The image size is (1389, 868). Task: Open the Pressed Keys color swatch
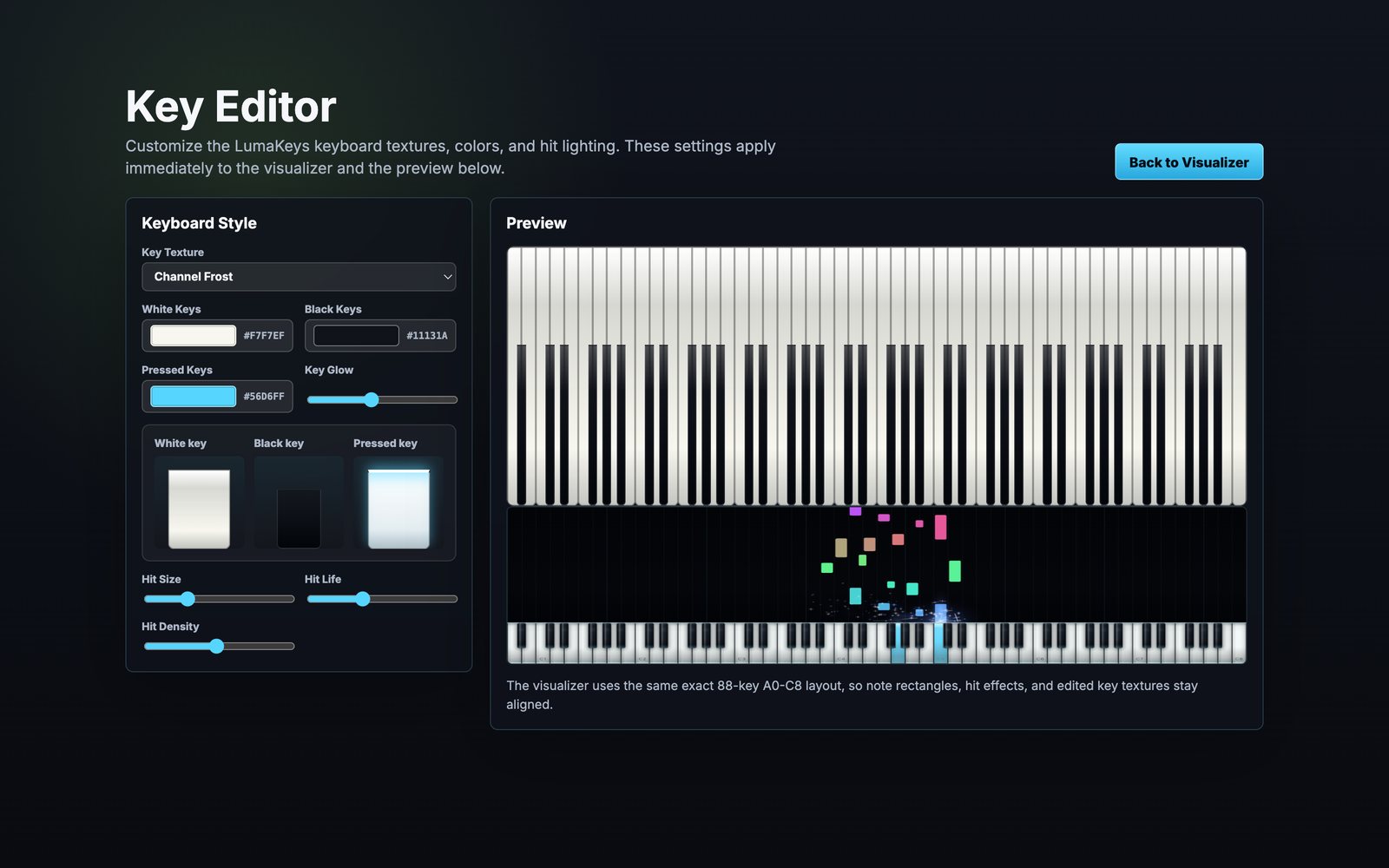coord(193,396)
